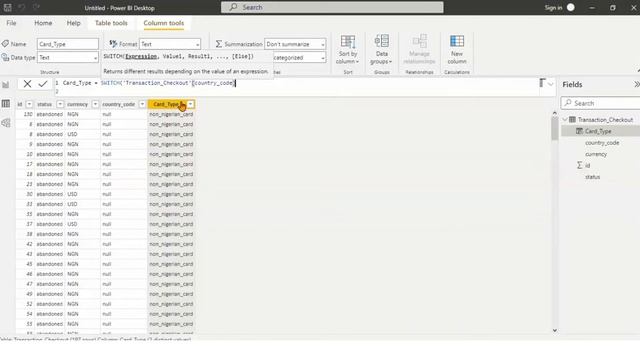Viewport: 640px width, 360px height.
Task: Open filter dropdown on id column header
Action: [29, 104]
